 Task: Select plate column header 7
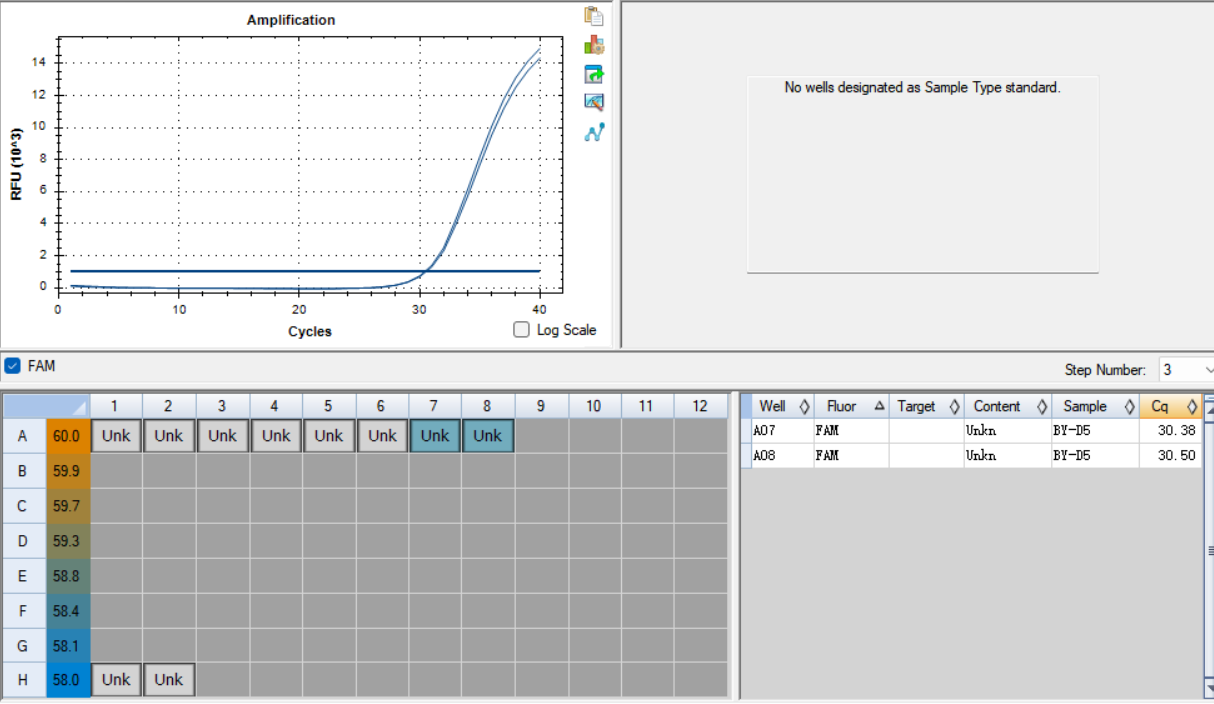(435, 406)
